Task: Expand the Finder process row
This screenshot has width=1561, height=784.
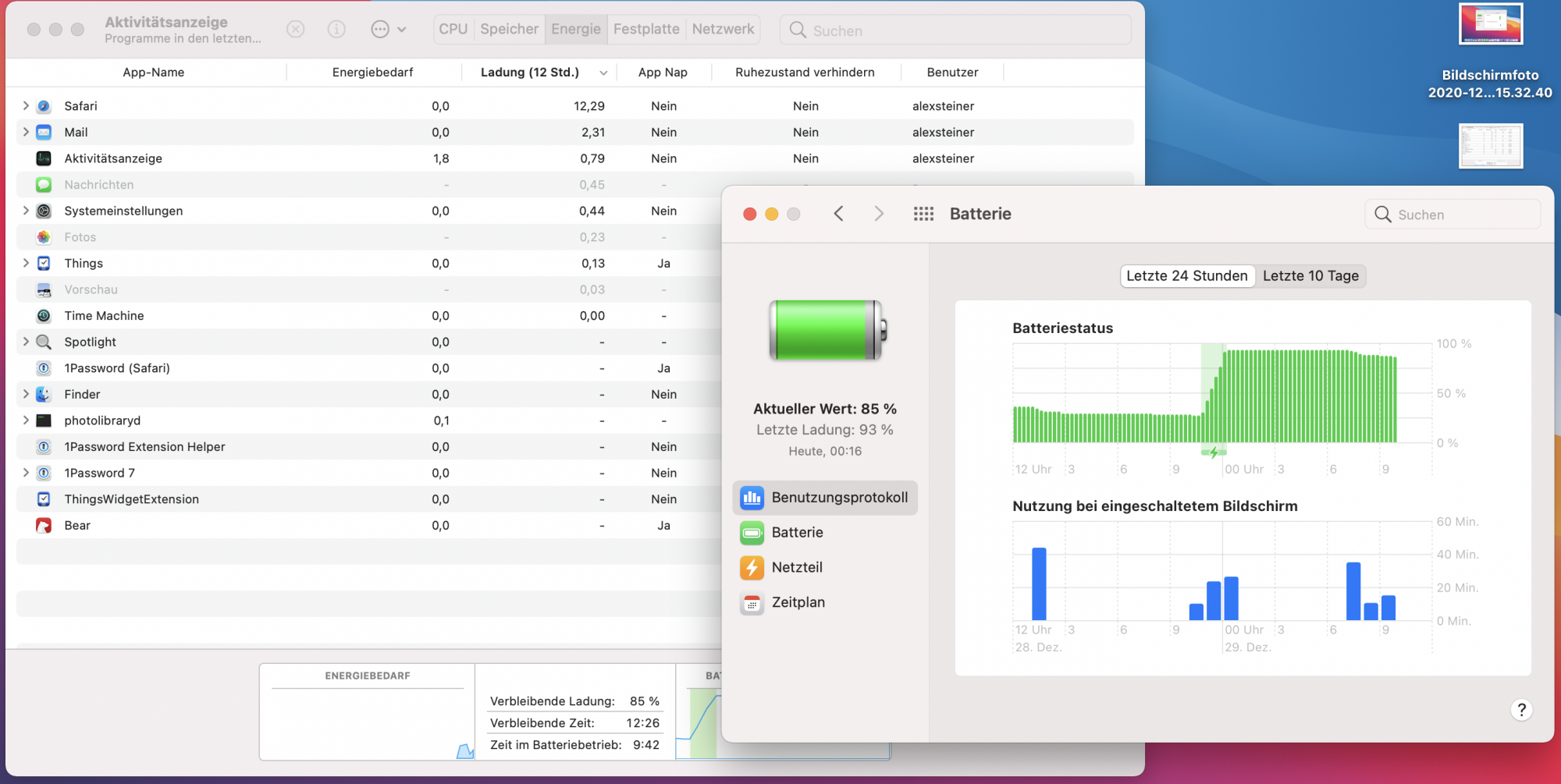Action: [26, 395]
